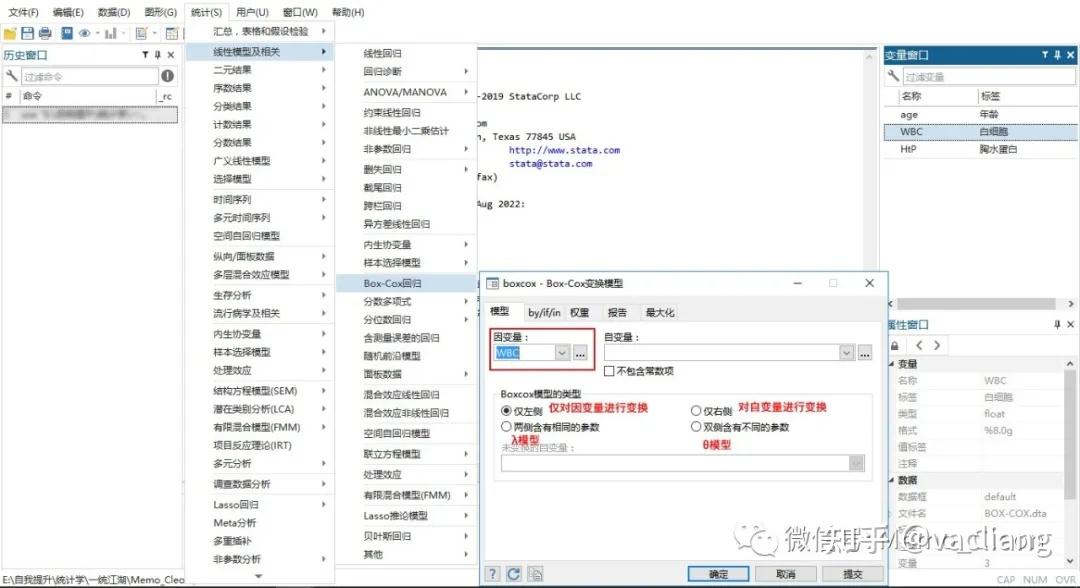Click the Print icon in the toolbar
Viewport: 1080px width, 588px height.
pos(44,33)
